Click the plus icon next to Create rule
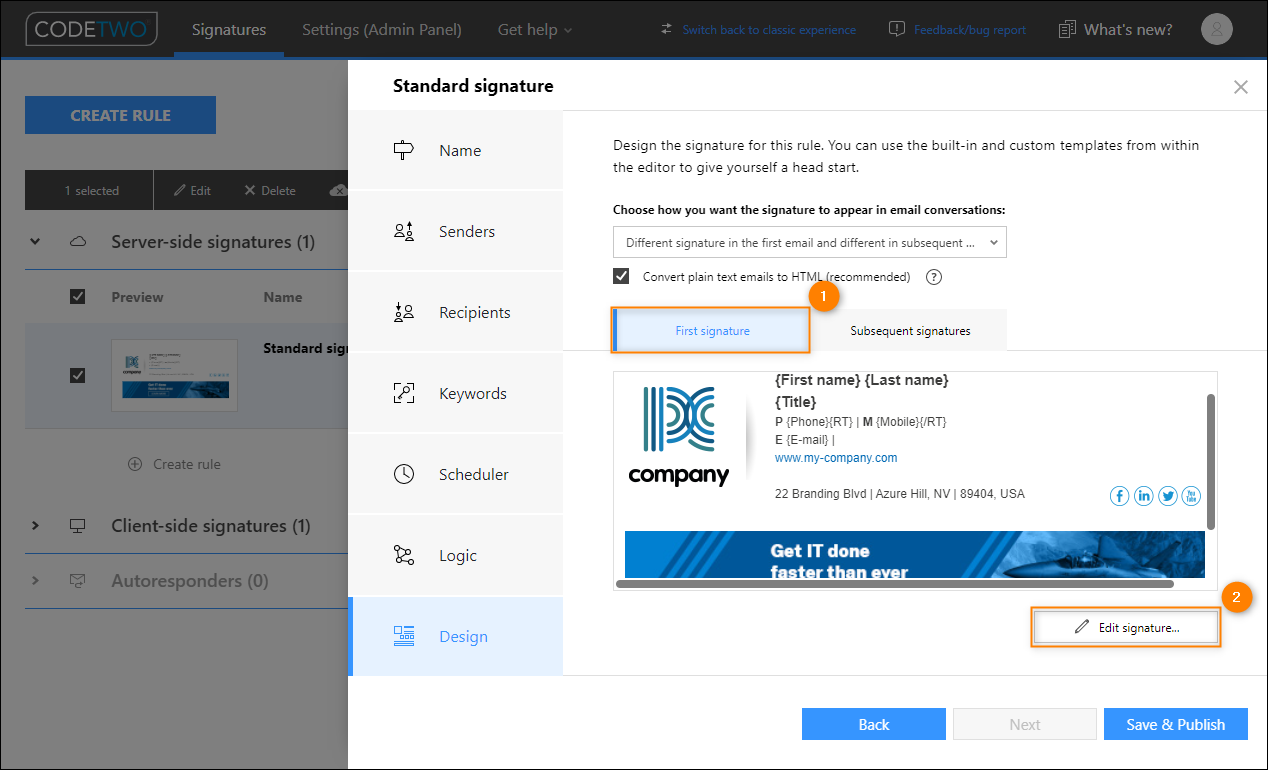The image size is (1268, 770). click(x=135, y=464)
